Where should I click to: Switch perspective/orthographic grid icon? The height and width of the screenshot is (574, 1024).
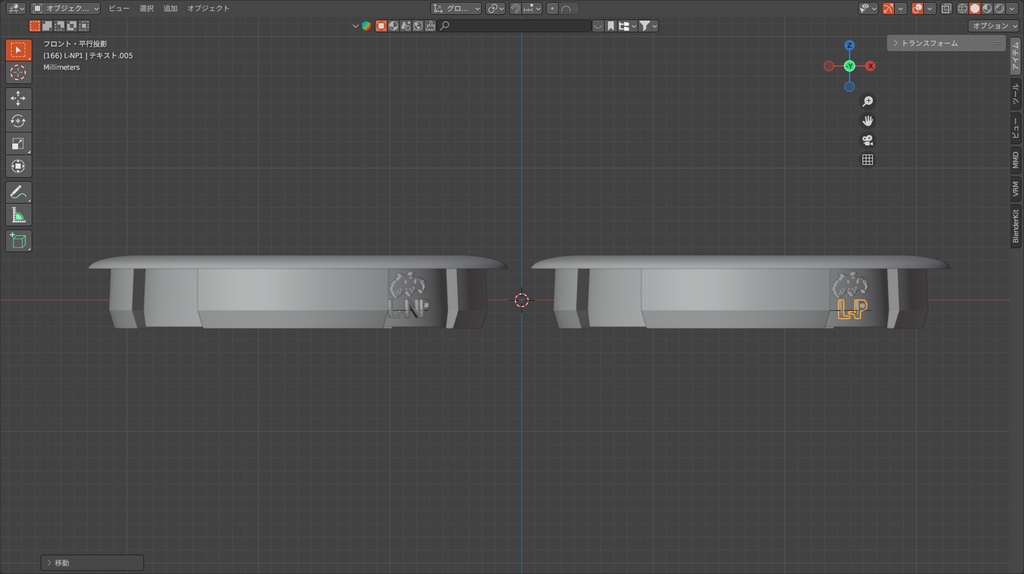867,160
